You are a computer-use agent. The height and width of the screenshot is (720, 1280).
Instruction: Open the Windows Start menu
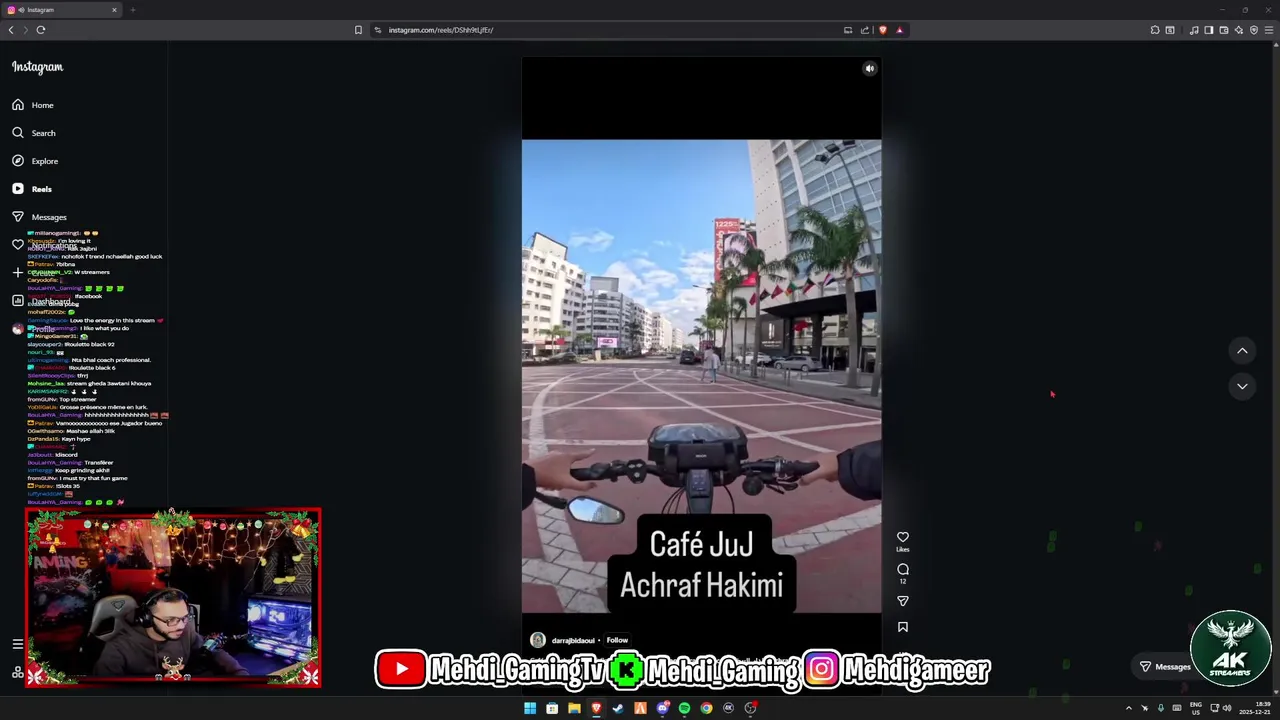pyautogui.click(x=530, y=708)
